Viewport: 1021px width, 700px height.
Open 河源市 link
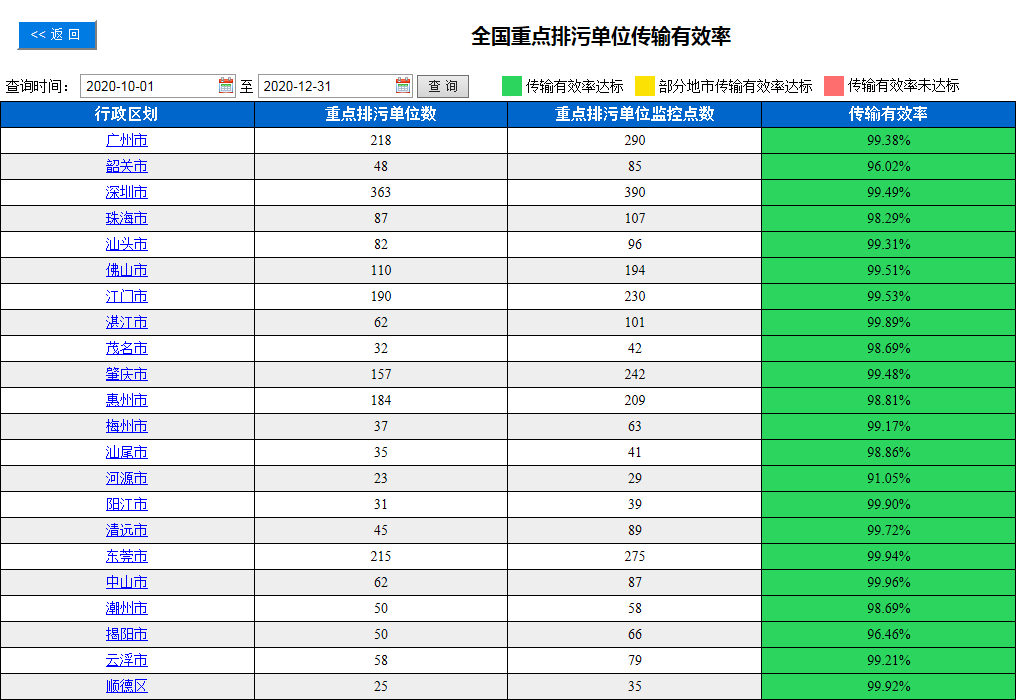pyautogui.click(x=127, y=479)
